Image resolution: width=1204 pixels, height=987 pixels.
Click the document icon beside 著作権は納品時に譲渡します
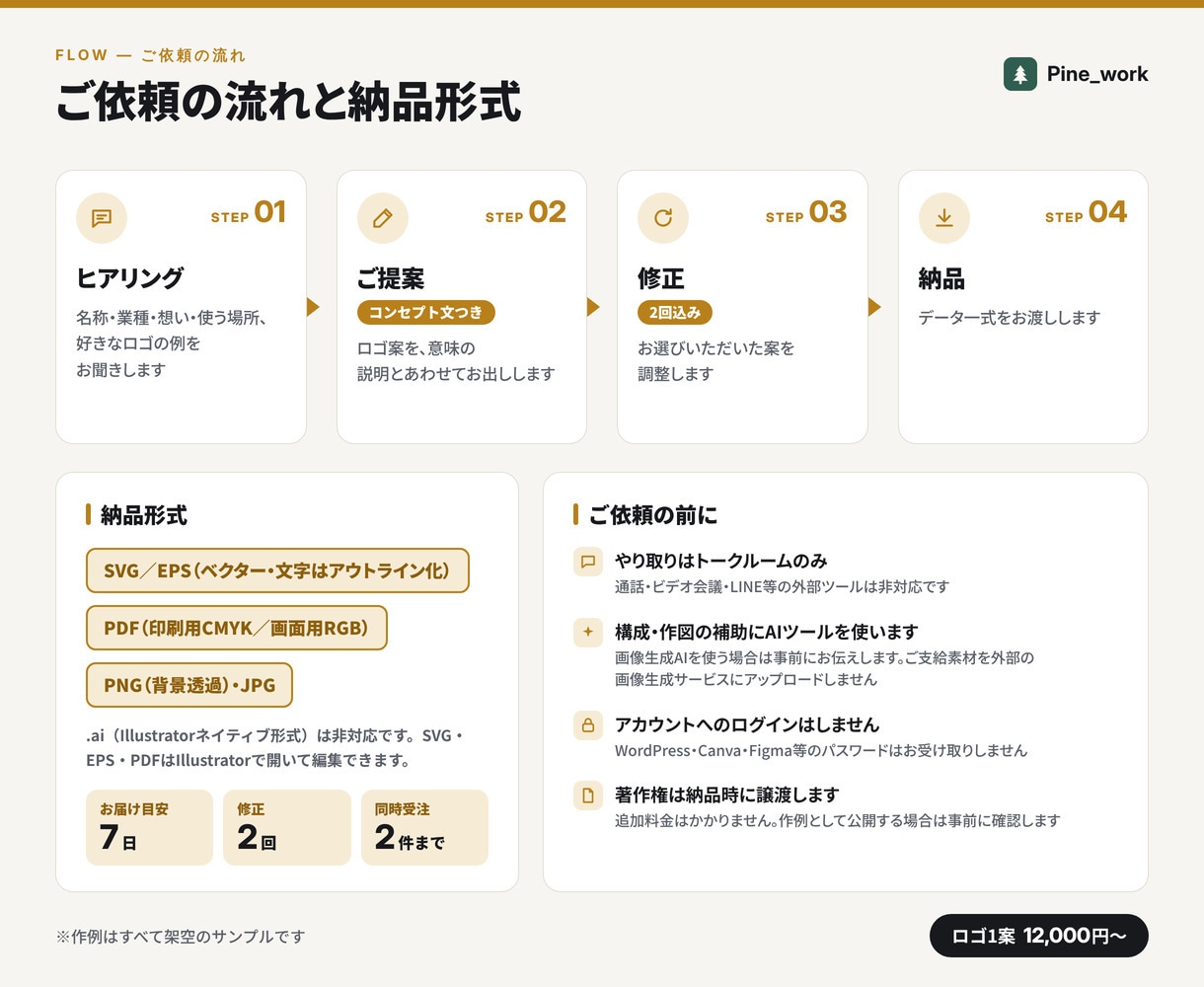click(x=588, y=796)
